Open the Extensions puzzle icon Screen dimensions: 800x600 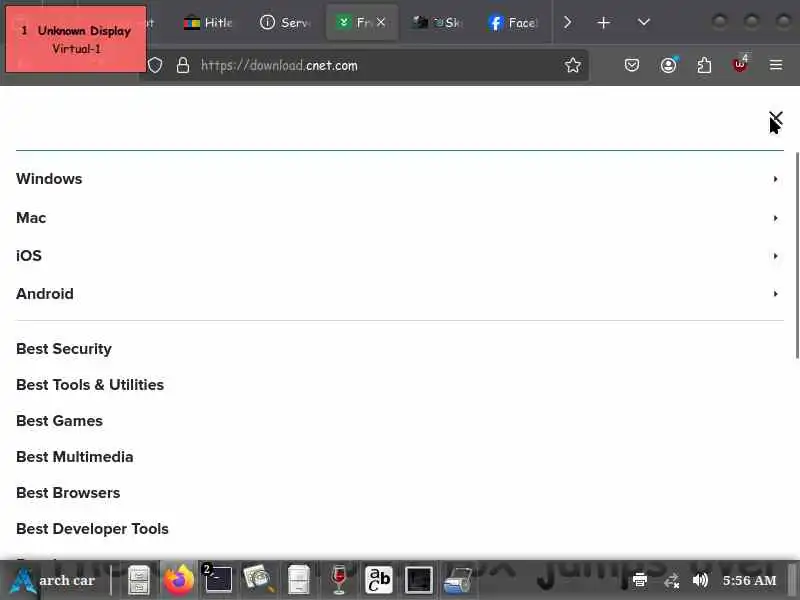(x=704, y=65)
